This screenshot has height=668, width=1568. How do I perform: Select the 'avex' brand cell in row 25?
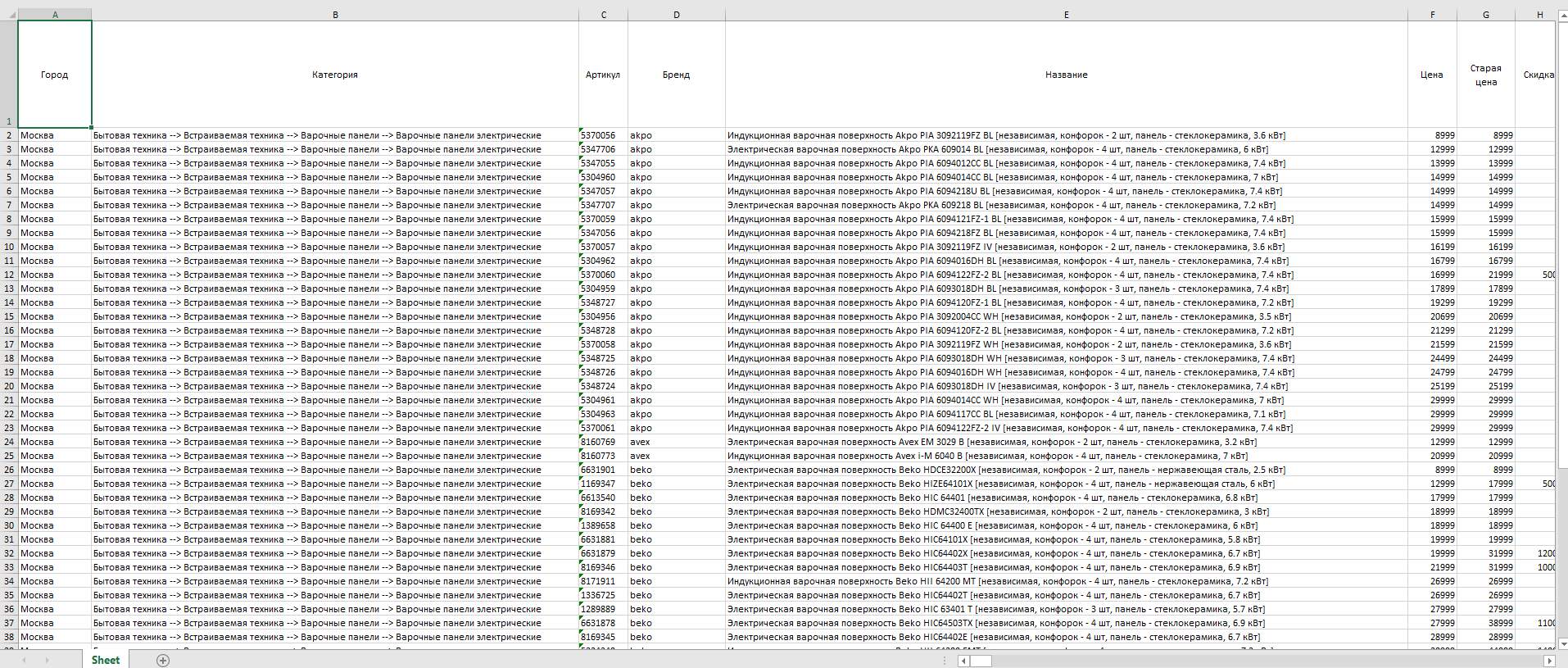(x=677, y=456)
